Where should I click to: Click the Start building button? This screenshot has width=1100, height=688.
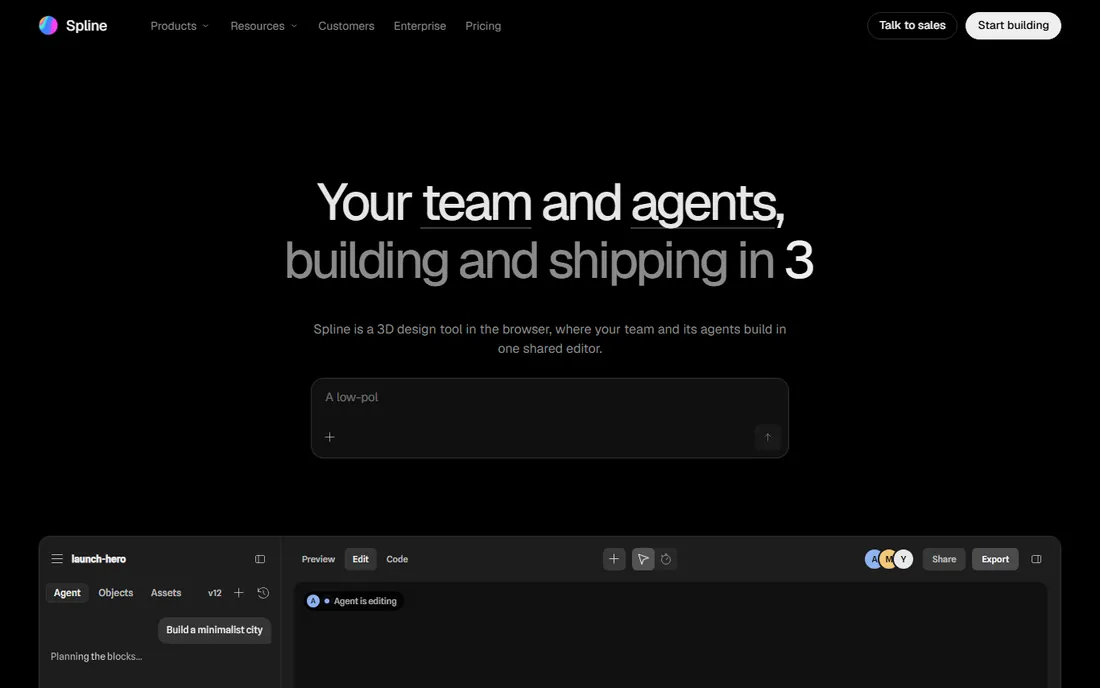(1013, 25)
